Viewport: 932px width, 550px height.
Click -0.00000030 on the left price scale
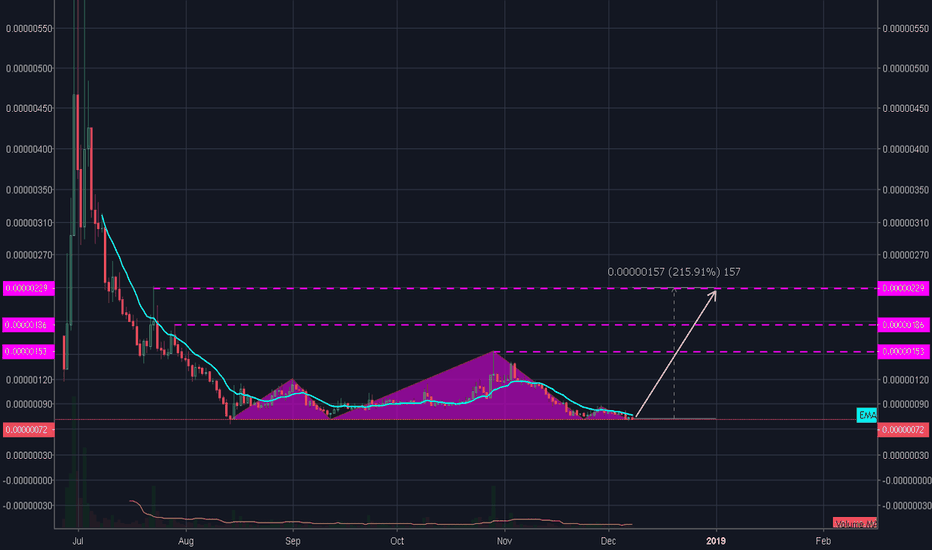(28, 506)
